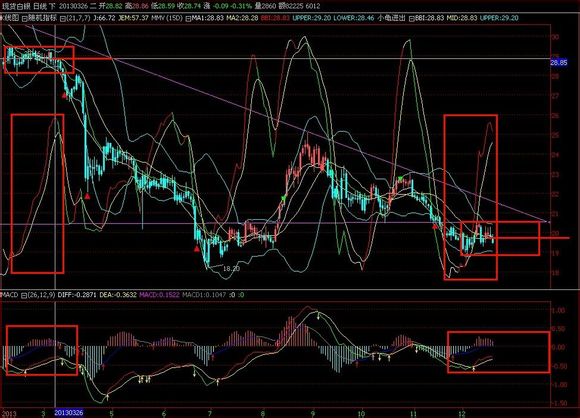
Task: Click month 7 on the time axis
Action: (210, 413)
